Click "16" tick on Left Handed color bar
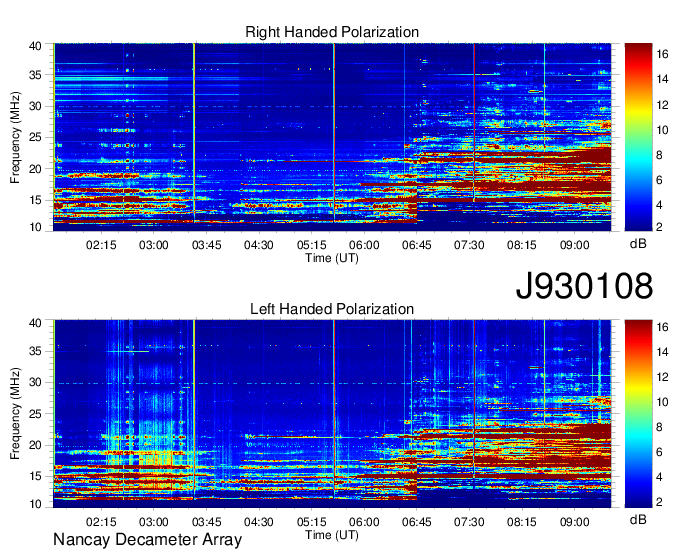 pos(662,327)
